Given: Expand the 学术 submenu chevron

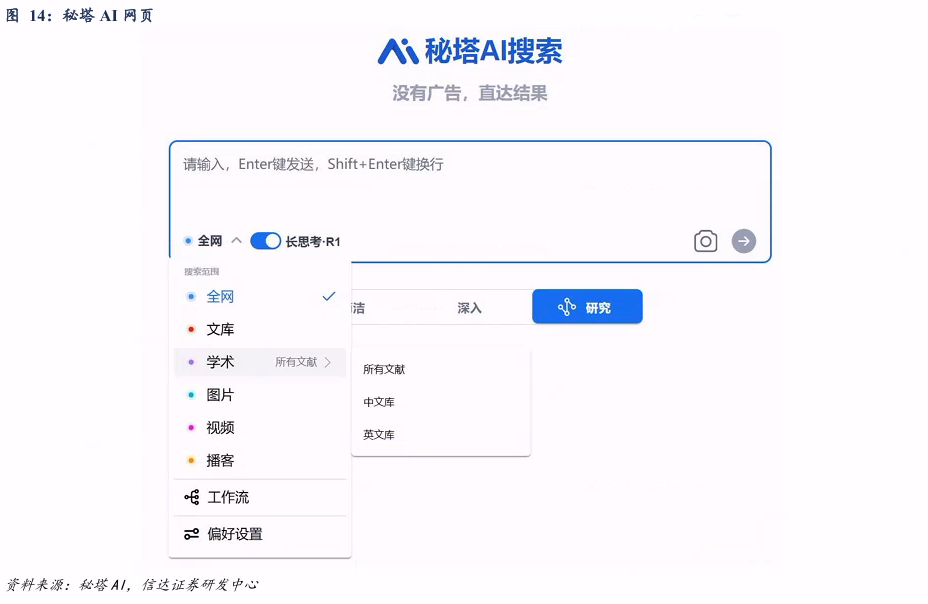Looking at the screenshot, I should click(328, 362).
